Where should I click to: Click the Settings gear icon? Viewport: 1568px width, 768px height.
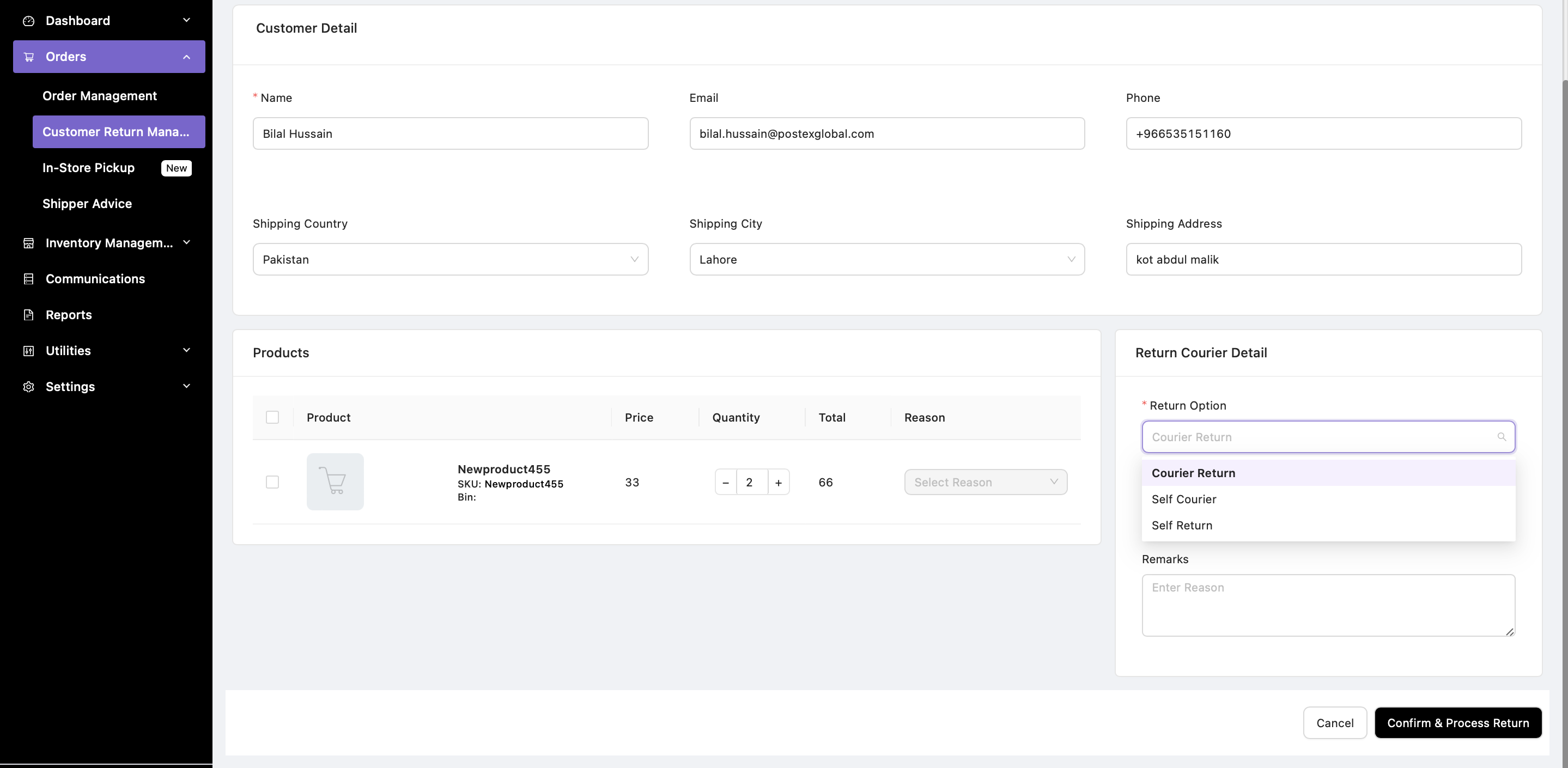tap(29, 386)
